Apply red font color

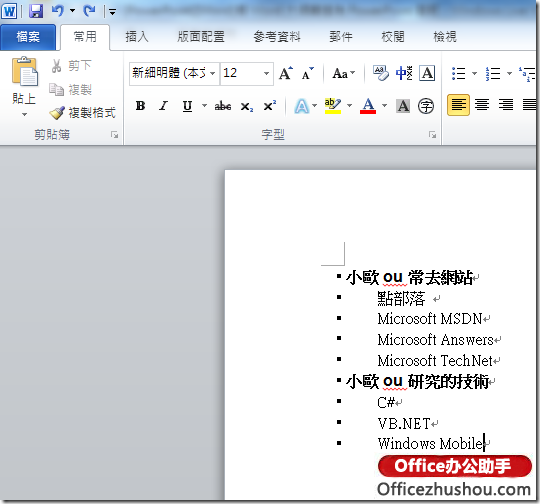pyautogui.click(x=368, y=106)
